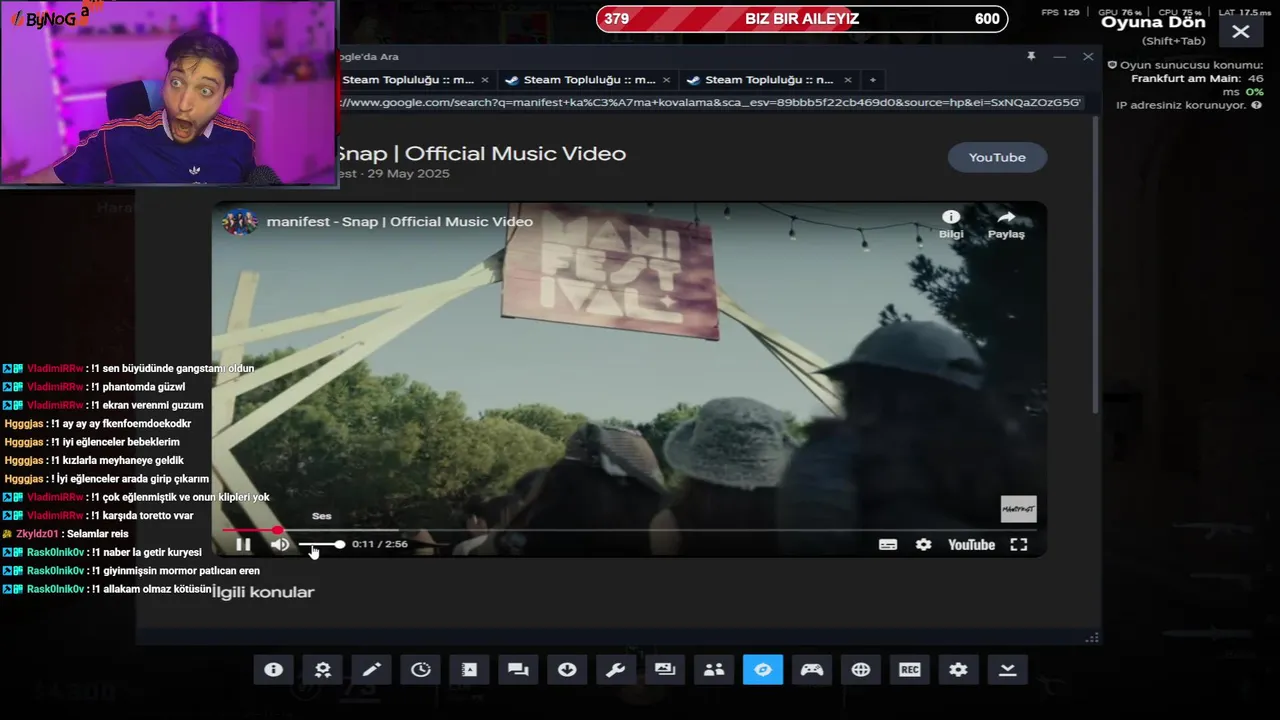
Task: Click chat message 'Selamlar reis'
Action: [x=97, y=534]
